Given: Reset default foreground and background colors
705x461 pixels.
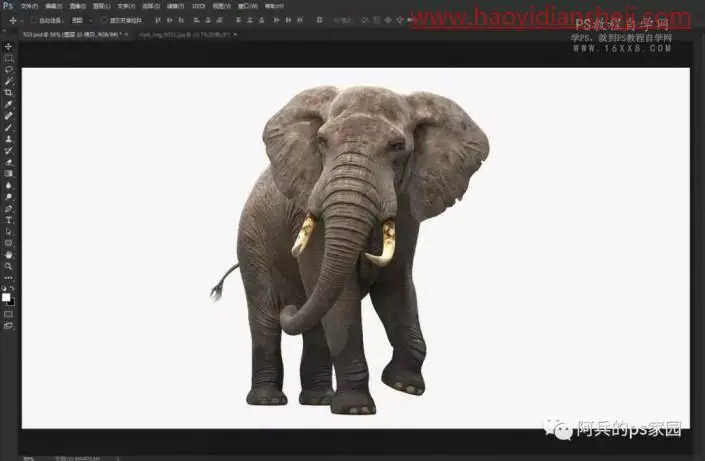Looking at the screenshot, I should (x=4, y=288).
